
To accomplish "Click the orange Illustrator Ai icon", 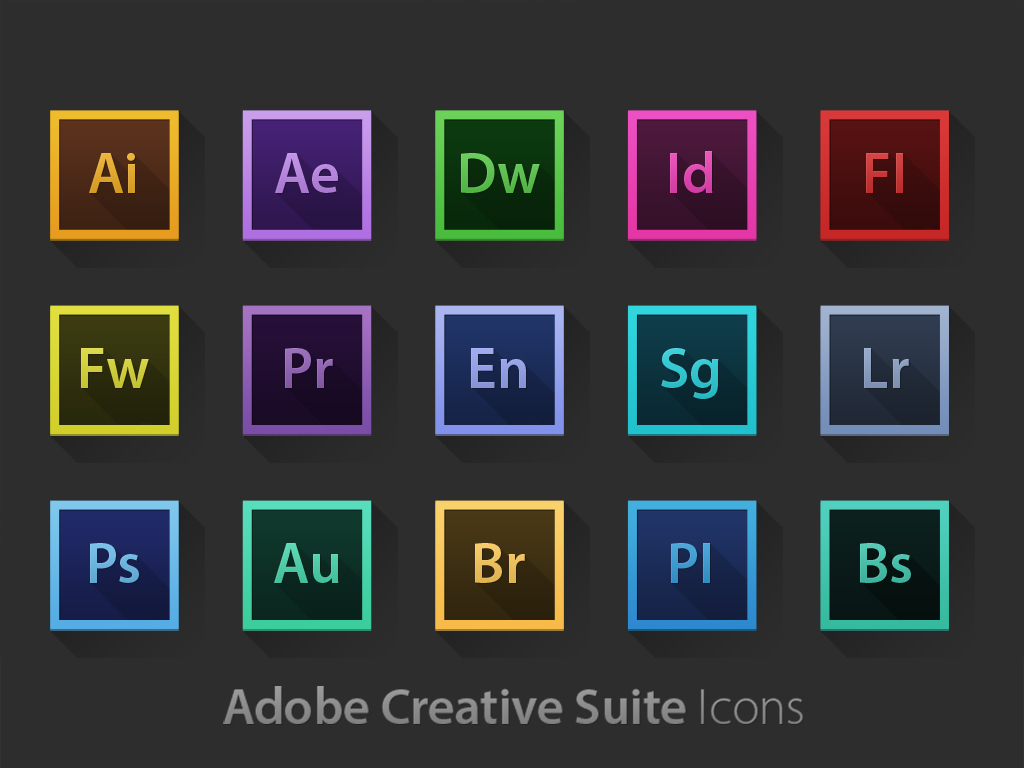I will pyautogui.click(x=114, y=175).
